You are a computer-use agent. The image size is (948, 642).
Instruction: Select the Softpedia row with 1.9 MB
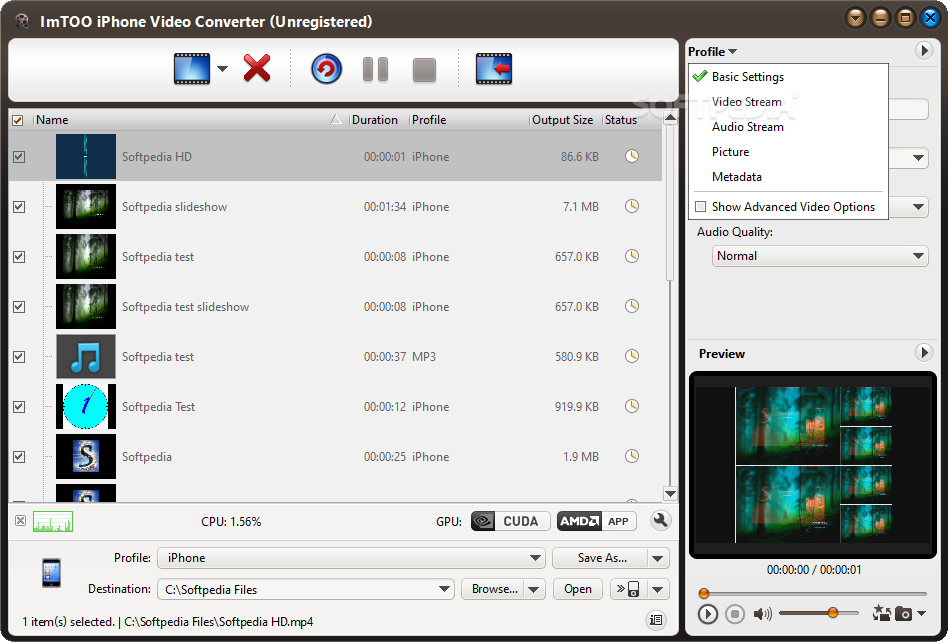[336, 457]
